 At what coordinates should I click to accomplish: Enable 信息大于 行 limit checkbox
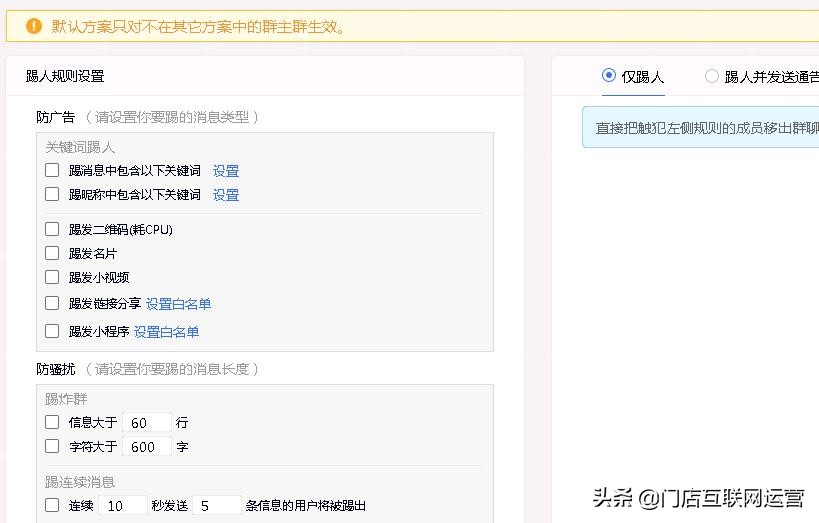tap(52, 422)
